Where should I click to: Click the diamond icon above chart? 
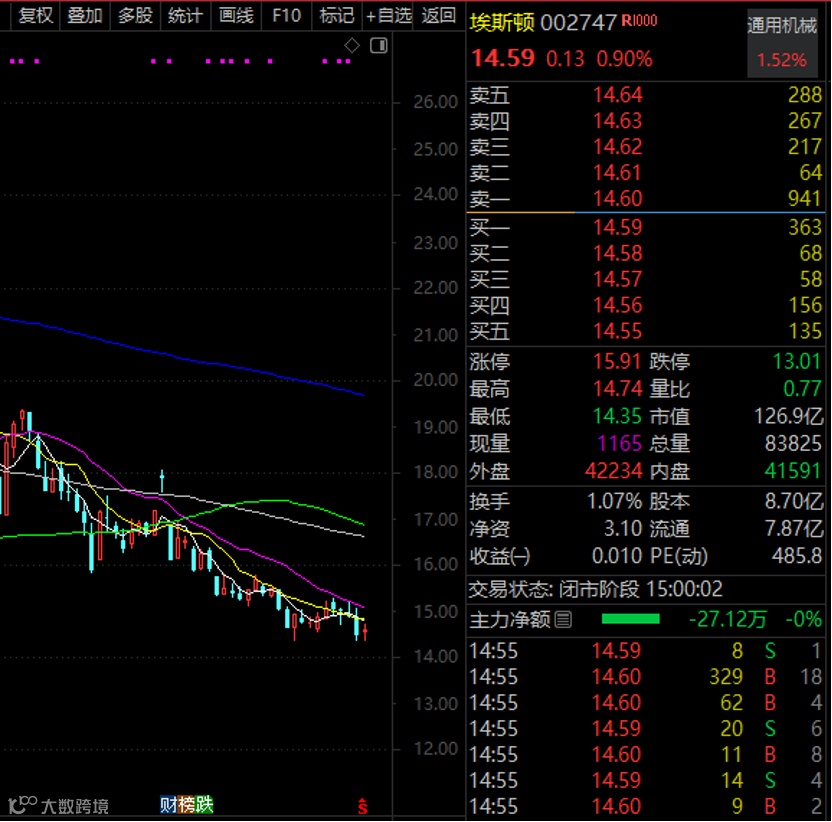[x=352, y=46]
